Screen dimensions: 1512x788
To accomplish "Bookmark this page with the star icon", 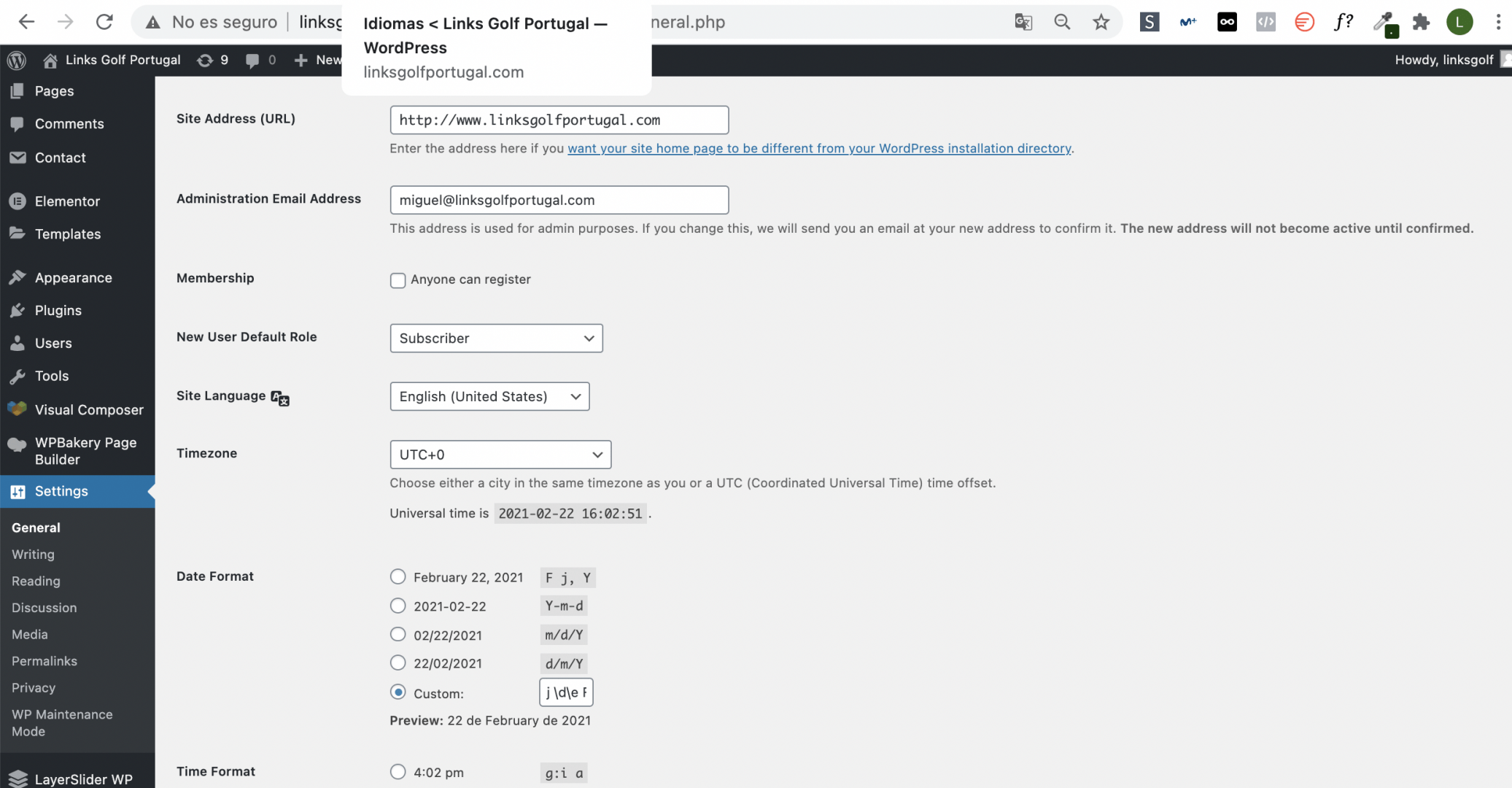I will pos(1101,22).
